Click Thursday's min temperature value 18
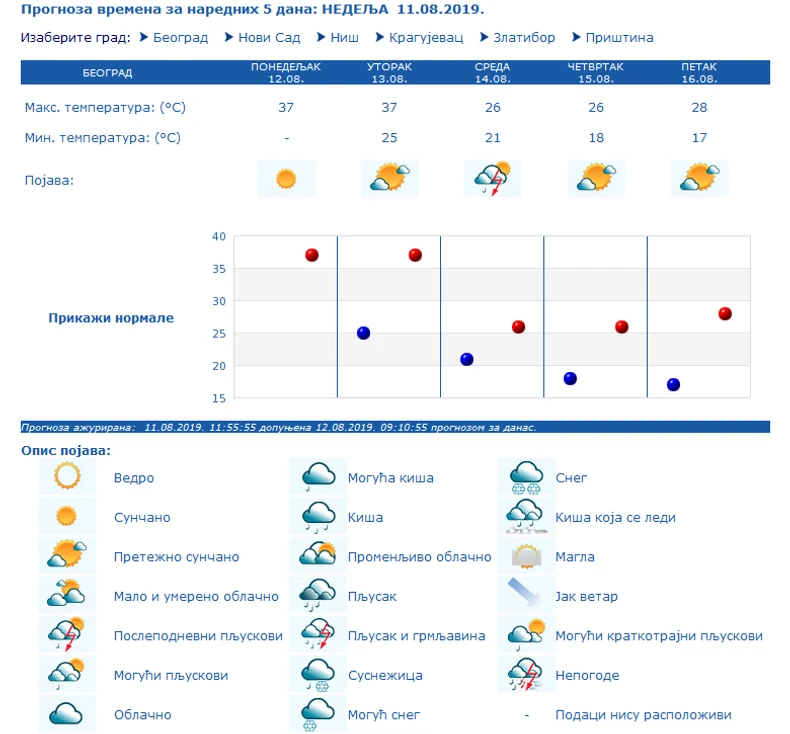Screen dimensions: 790x734 click(x=596, y=138)
